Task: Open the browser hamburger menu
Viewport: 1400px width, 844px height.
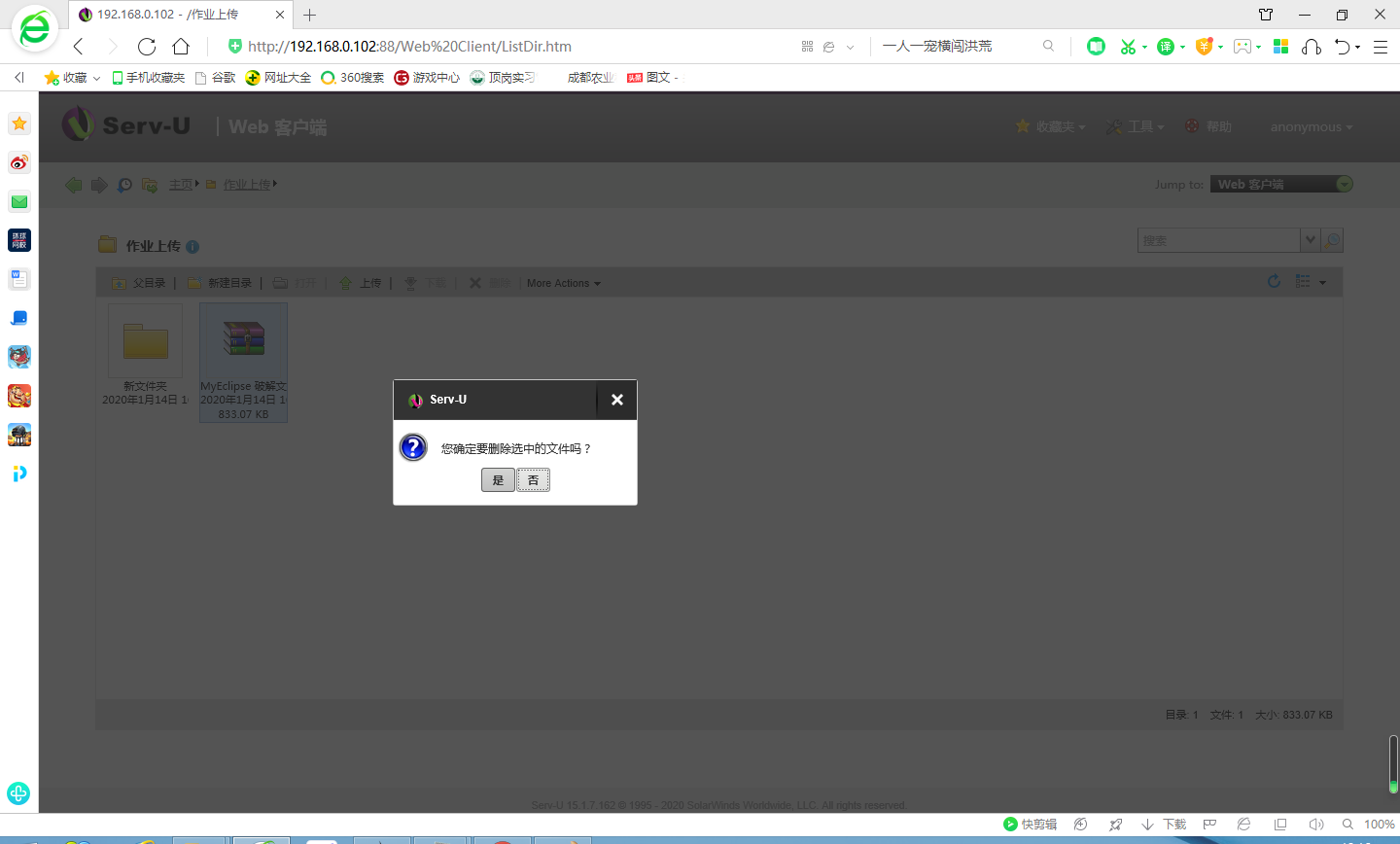Action: [x=1380, y=47]
